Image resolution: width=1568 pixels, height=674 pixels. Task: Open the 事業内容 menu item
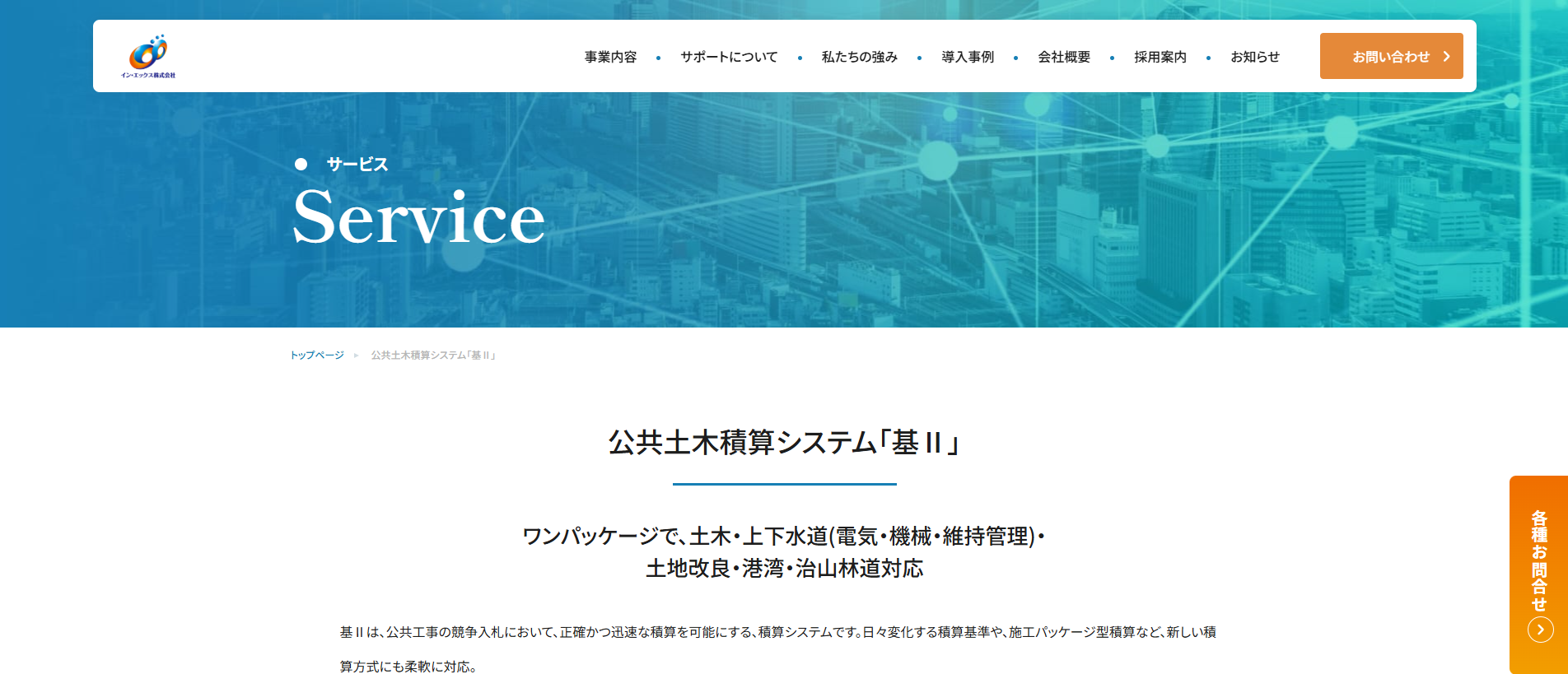coord(610,57)
